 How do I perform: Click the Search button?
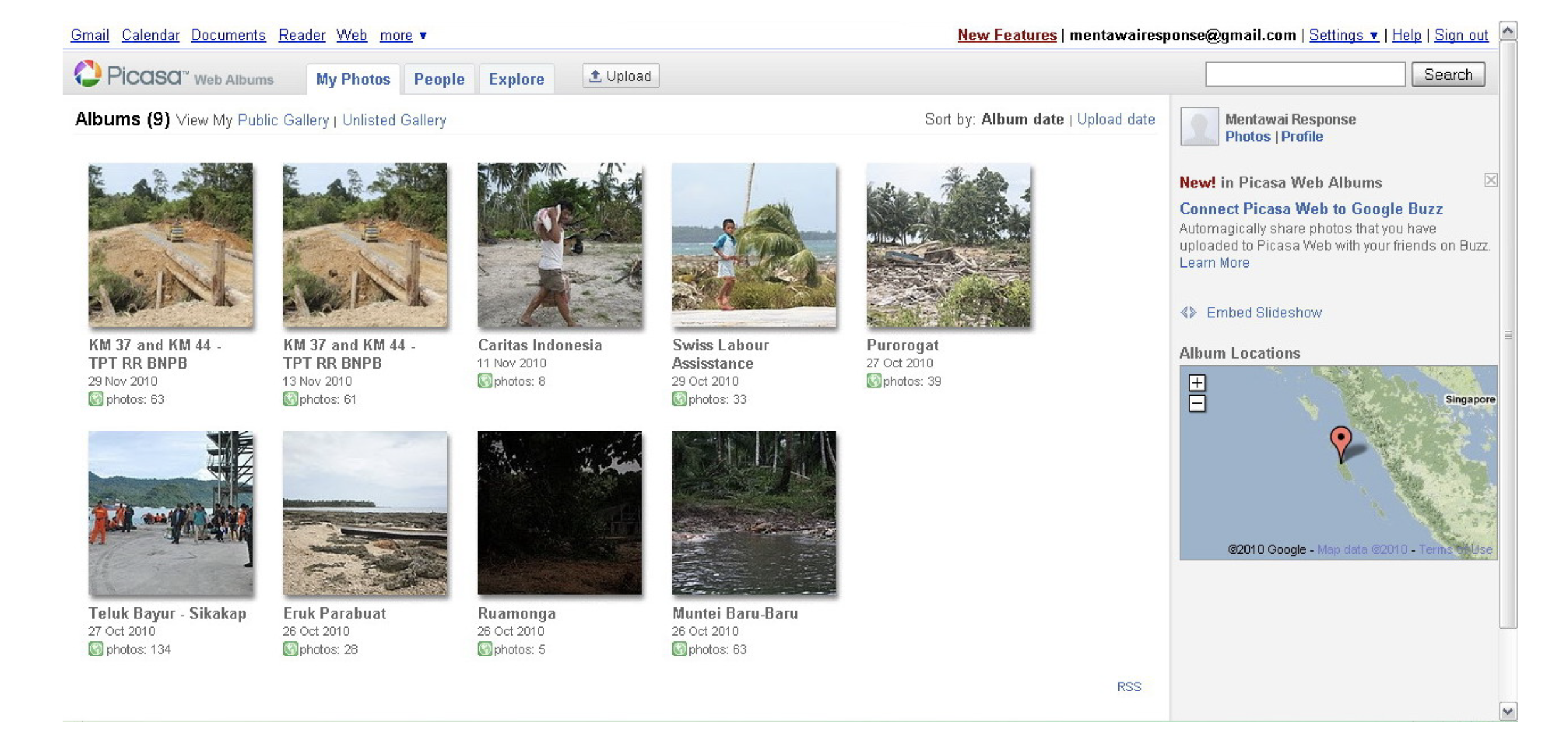1447,75
